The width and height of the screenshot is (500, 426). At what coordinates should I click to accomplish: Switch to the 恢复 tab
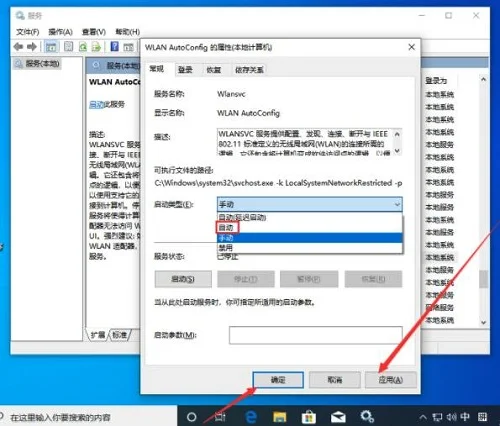point(214,70)
